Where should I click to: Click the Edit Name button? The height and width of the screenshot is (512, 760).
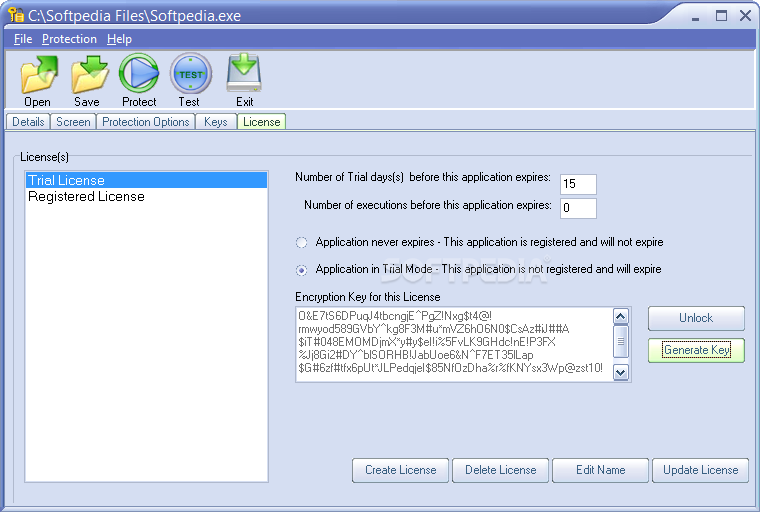[600, 470]
